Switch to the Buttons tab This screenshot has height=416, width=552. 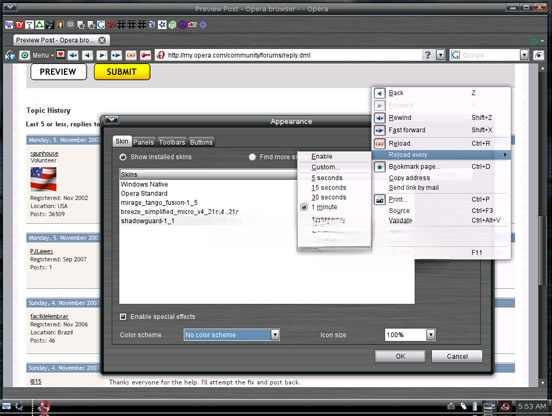pyautogui.click(x=201, y=142)
